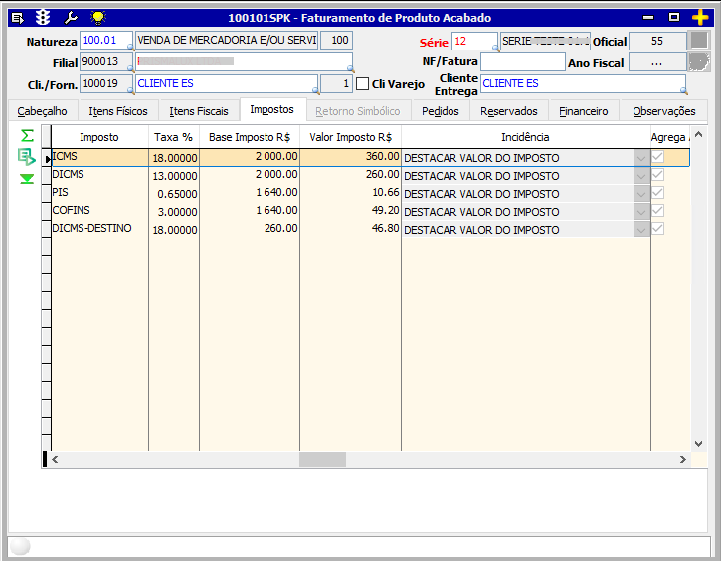Select the DICMS-DESTINO tax row name

click(92, 228)
